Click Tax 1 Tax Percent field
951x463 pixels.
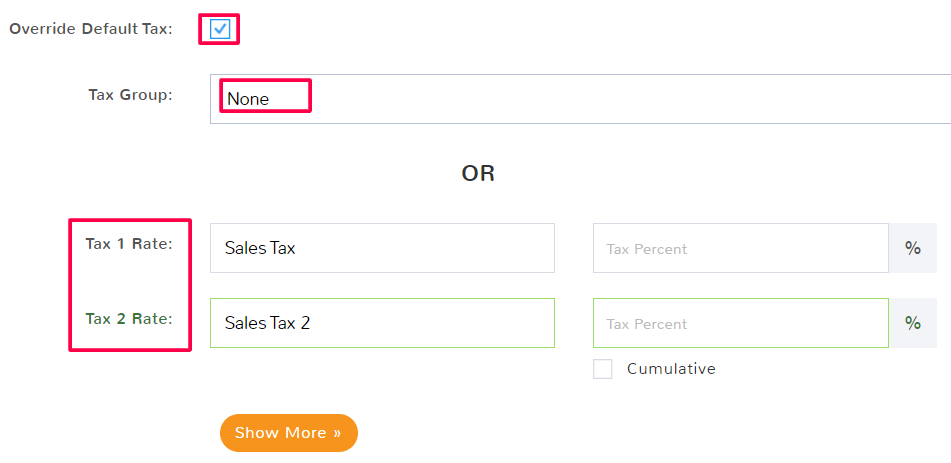point(740,248)
